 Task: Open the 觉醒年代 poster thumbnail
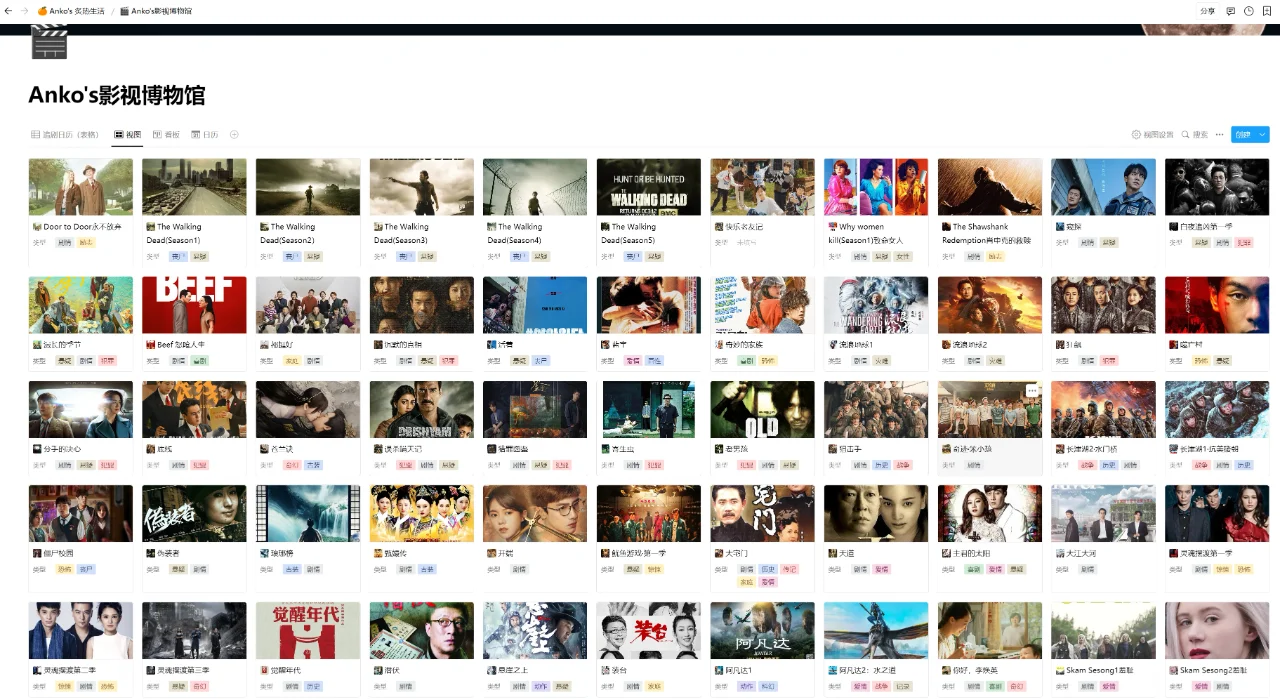coord(308,630)
